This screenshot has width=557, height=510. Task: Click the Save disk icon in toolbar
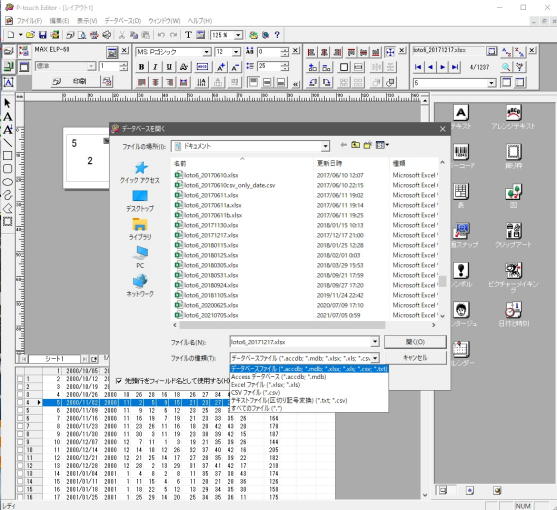(x=43, y=35)
